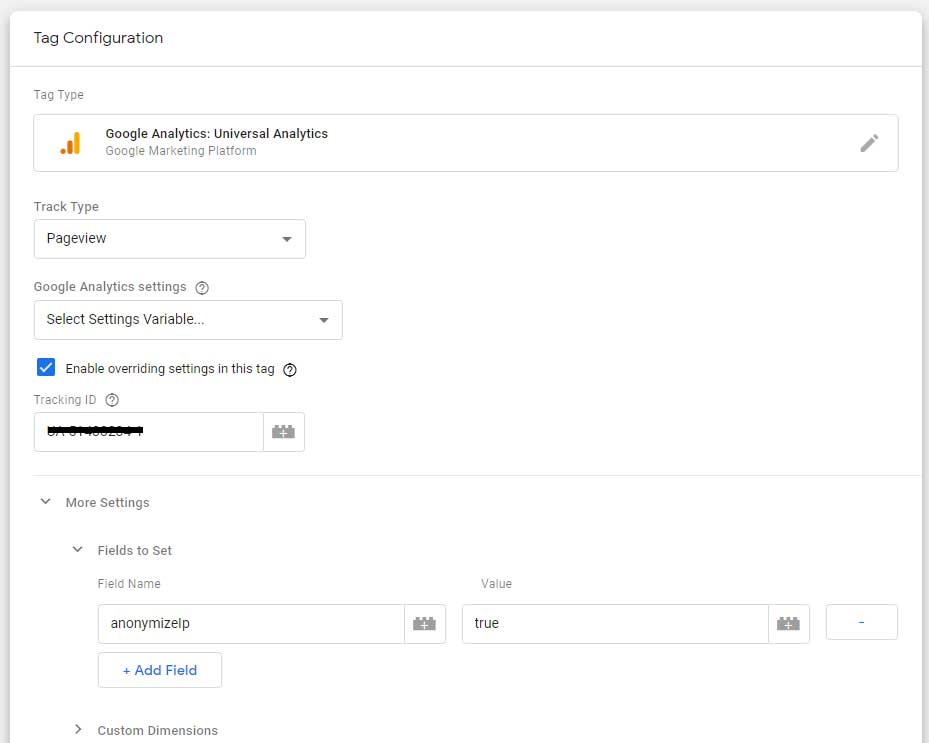The height and width of the screenshot is (743, 929).
Task: Click the Google Analytics bar chart logo
Action: [x=70, y=144]
